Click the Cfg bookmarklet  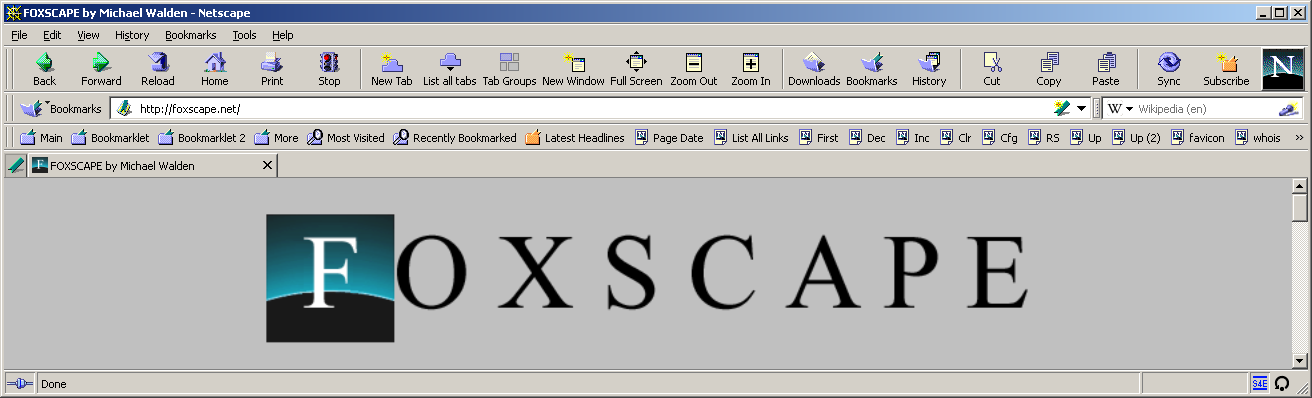click(x=999, y=138)
